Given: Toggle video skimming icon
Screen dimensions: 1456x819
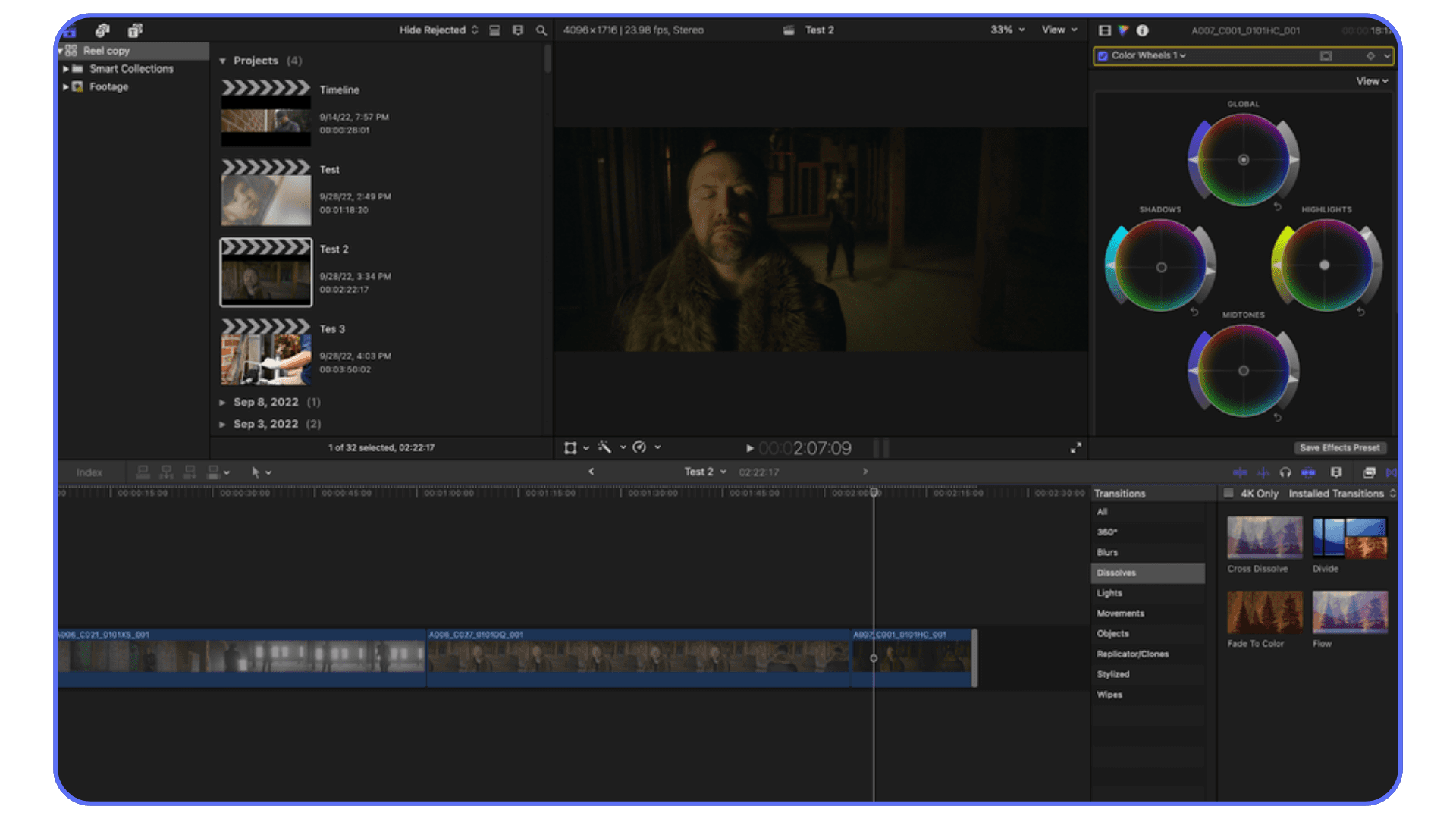Looking at the screenshot, I should click(x=1240, y=472).
